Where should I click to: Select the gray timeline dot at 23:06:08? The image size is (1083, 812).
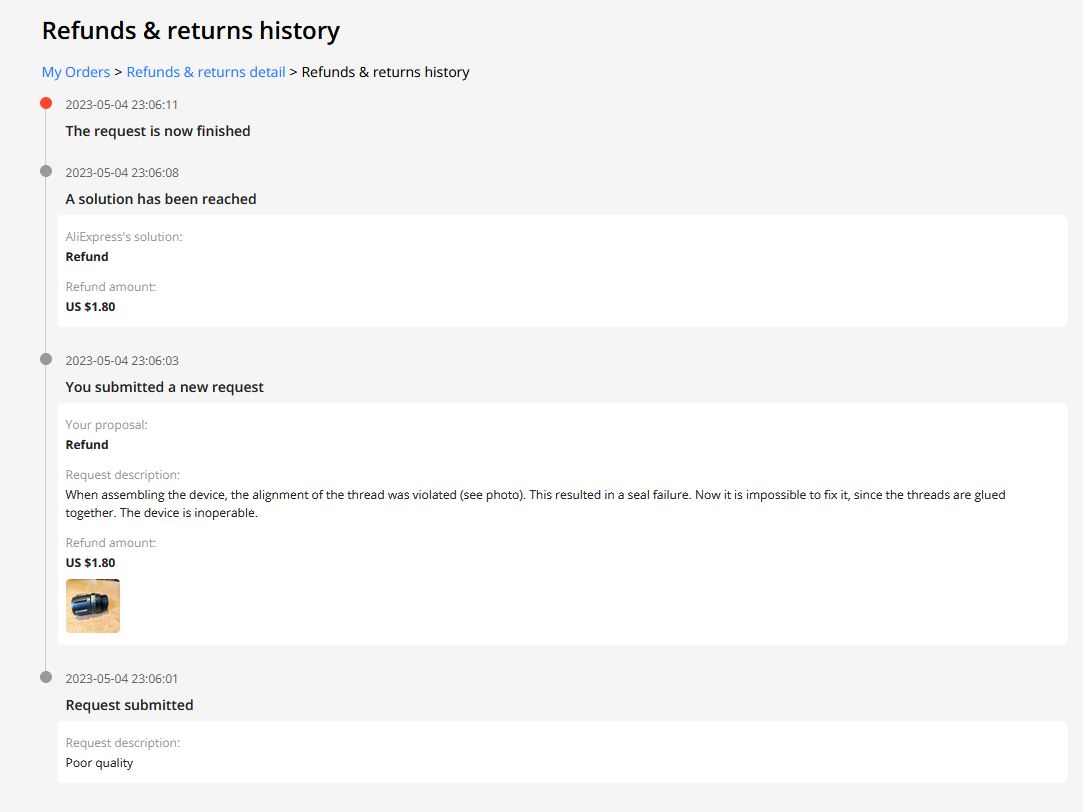coord(46,171)
